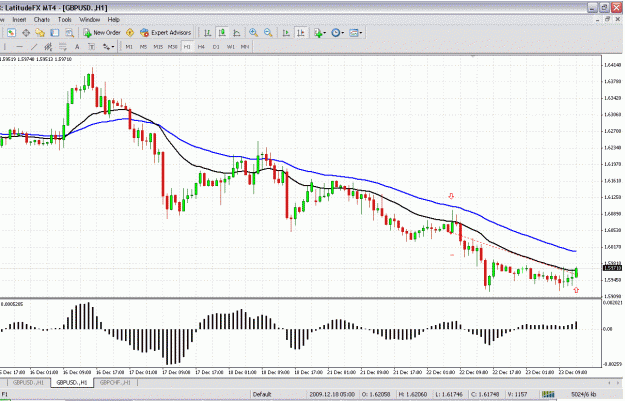Select the Text tool A icon
Viewport: 625px width, 401px height.
point(77,47)
